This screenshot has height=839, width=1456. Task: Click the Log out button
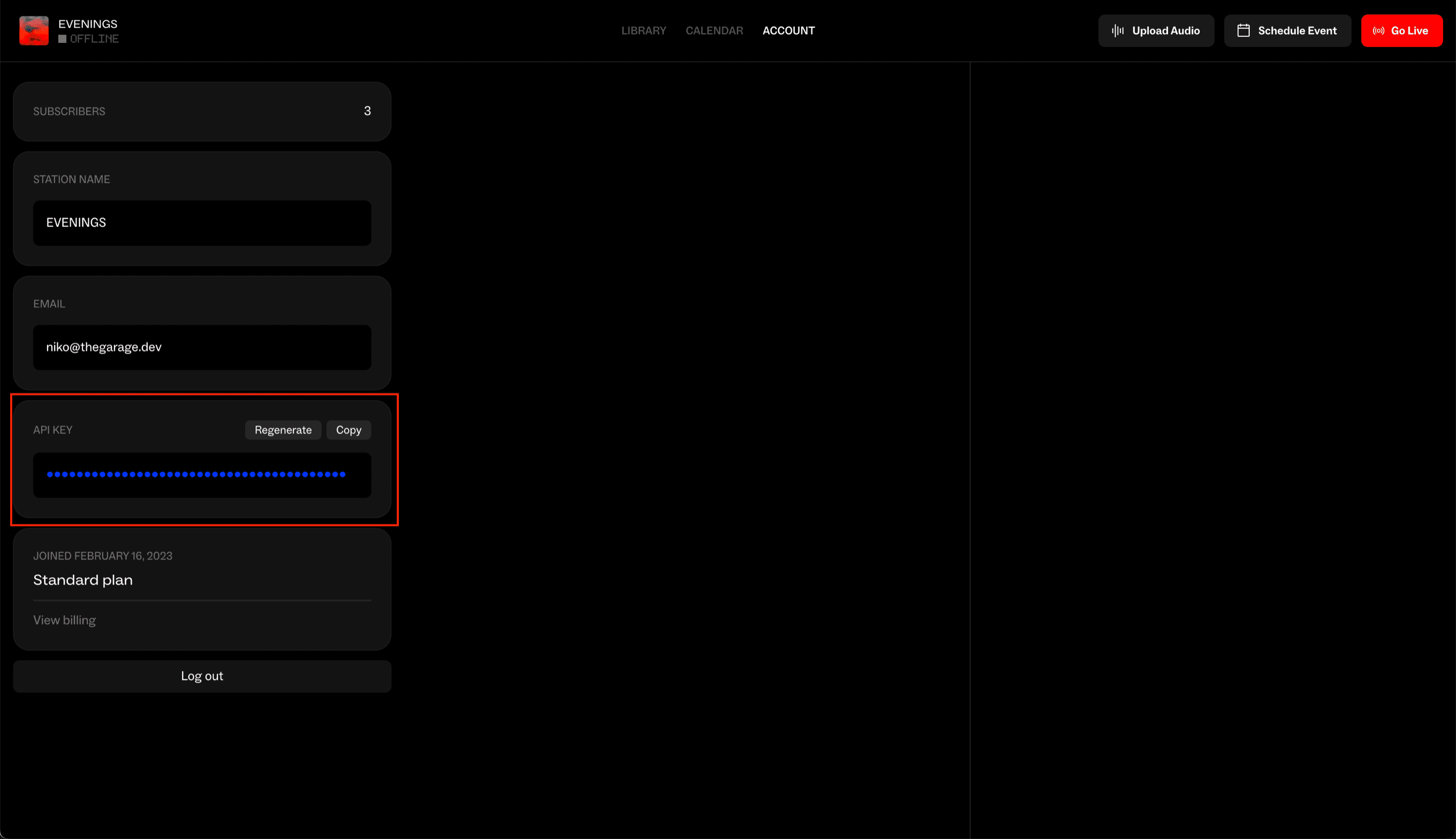coord(202,676)
